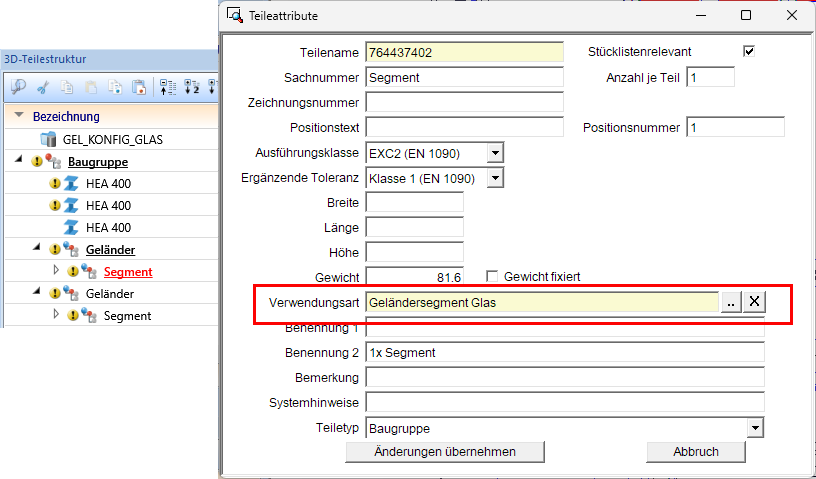The height and width of the screenshot is (479, 816).
Task: Click the Verwendungsart field Geländersegment Glas
Action: [542, 302]
